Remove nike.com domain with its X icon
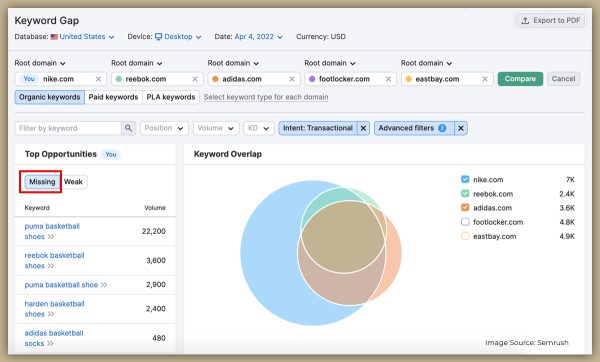Screen dimensions: 600x362 click(98, 79)
